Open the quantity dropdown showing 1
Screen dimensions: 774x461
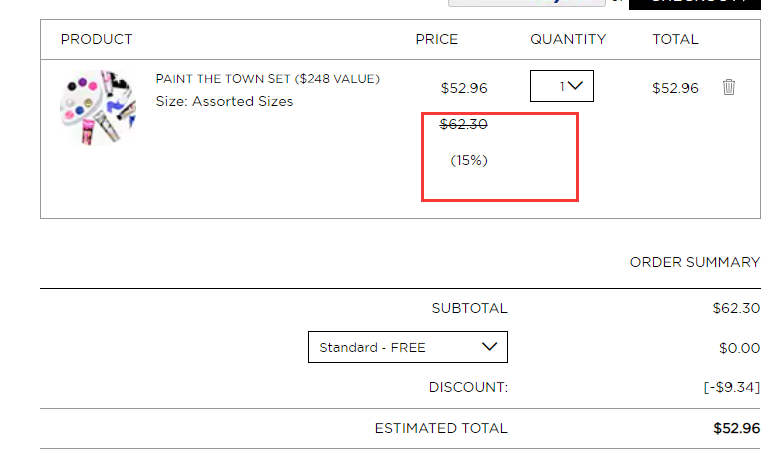click(562, 86)
